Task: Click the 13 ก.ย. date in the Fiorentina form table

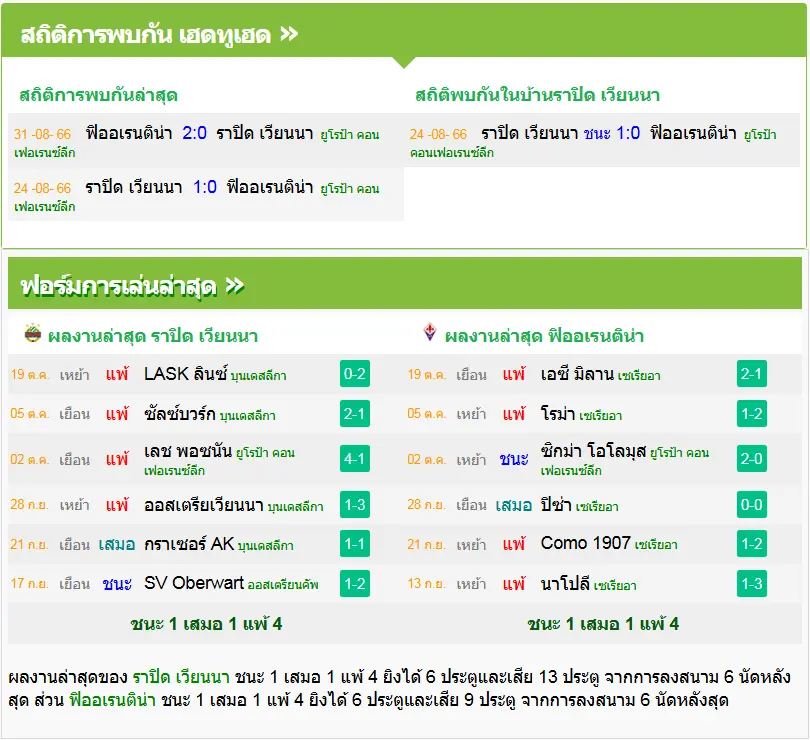Action: pyautogui.click(x=426, y=584)
